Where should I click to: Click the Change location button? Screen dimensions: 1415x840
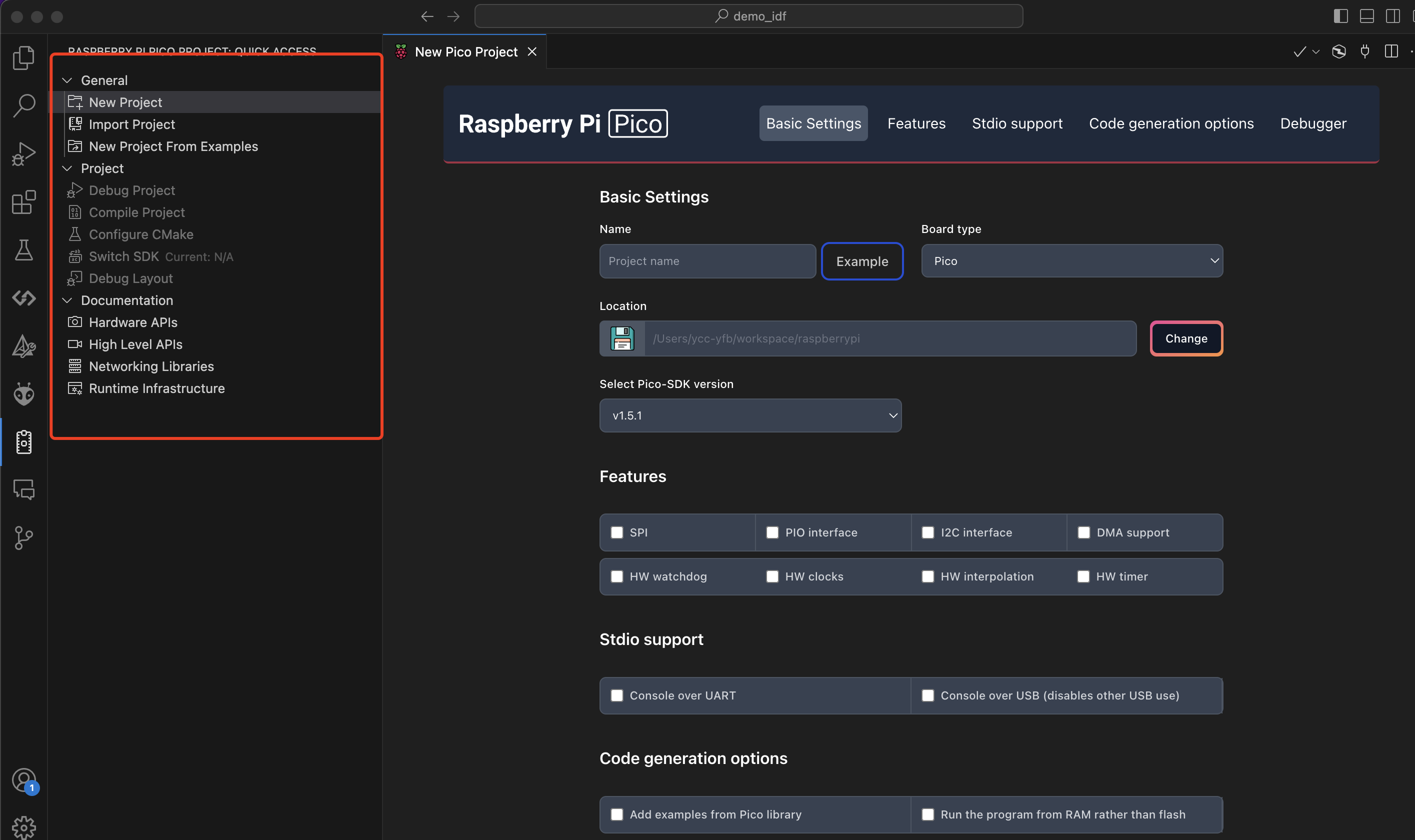pyautogui.click(x=1186, y=338)
